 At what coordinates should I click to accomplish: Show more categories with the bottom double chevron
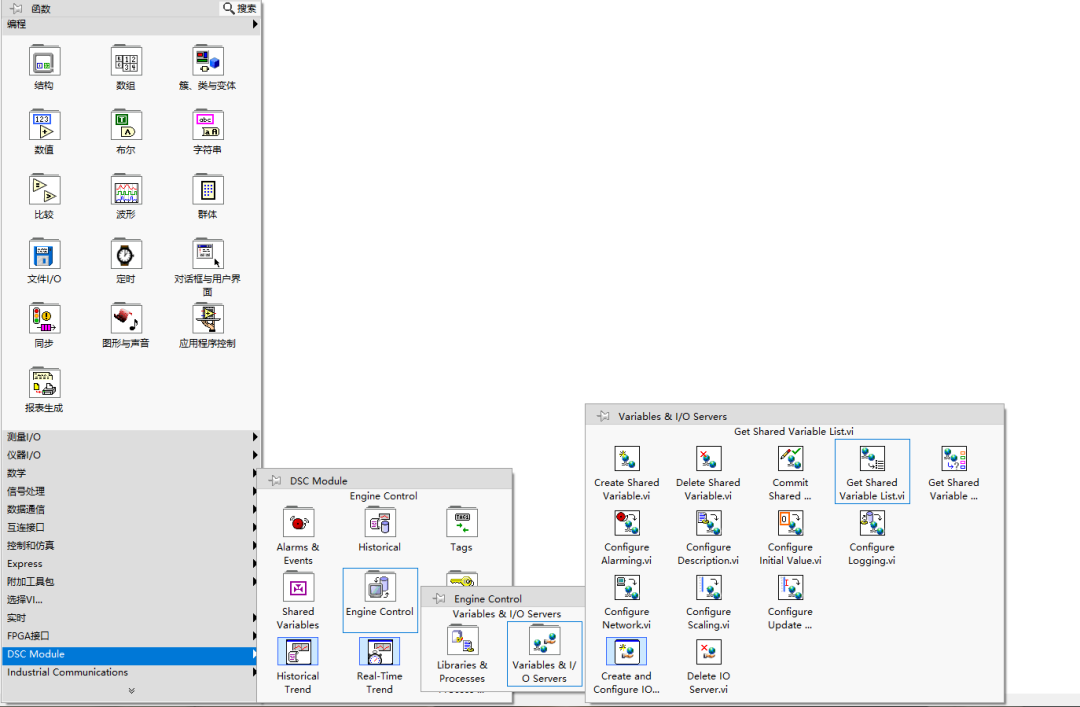[x=132, y=690]
